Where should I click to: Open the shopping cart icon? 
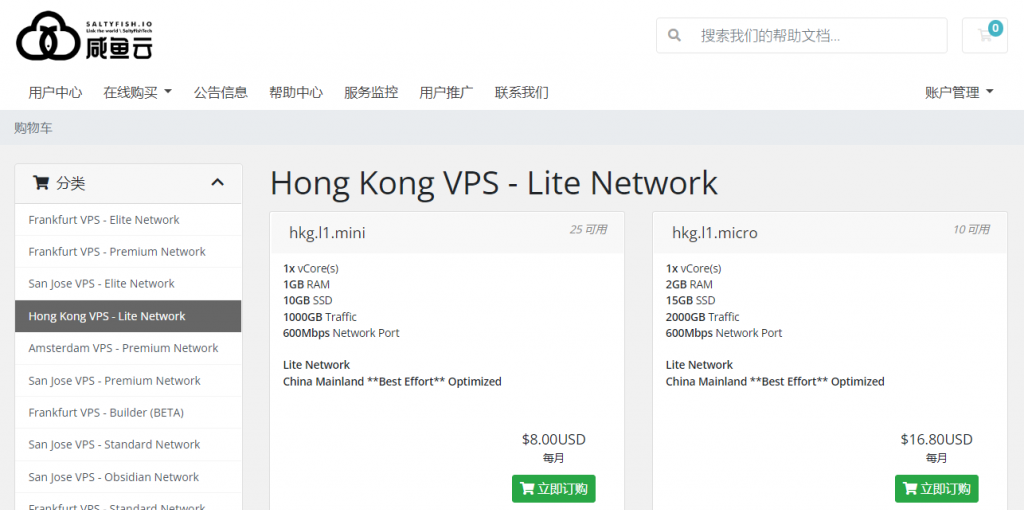(985, 35)
